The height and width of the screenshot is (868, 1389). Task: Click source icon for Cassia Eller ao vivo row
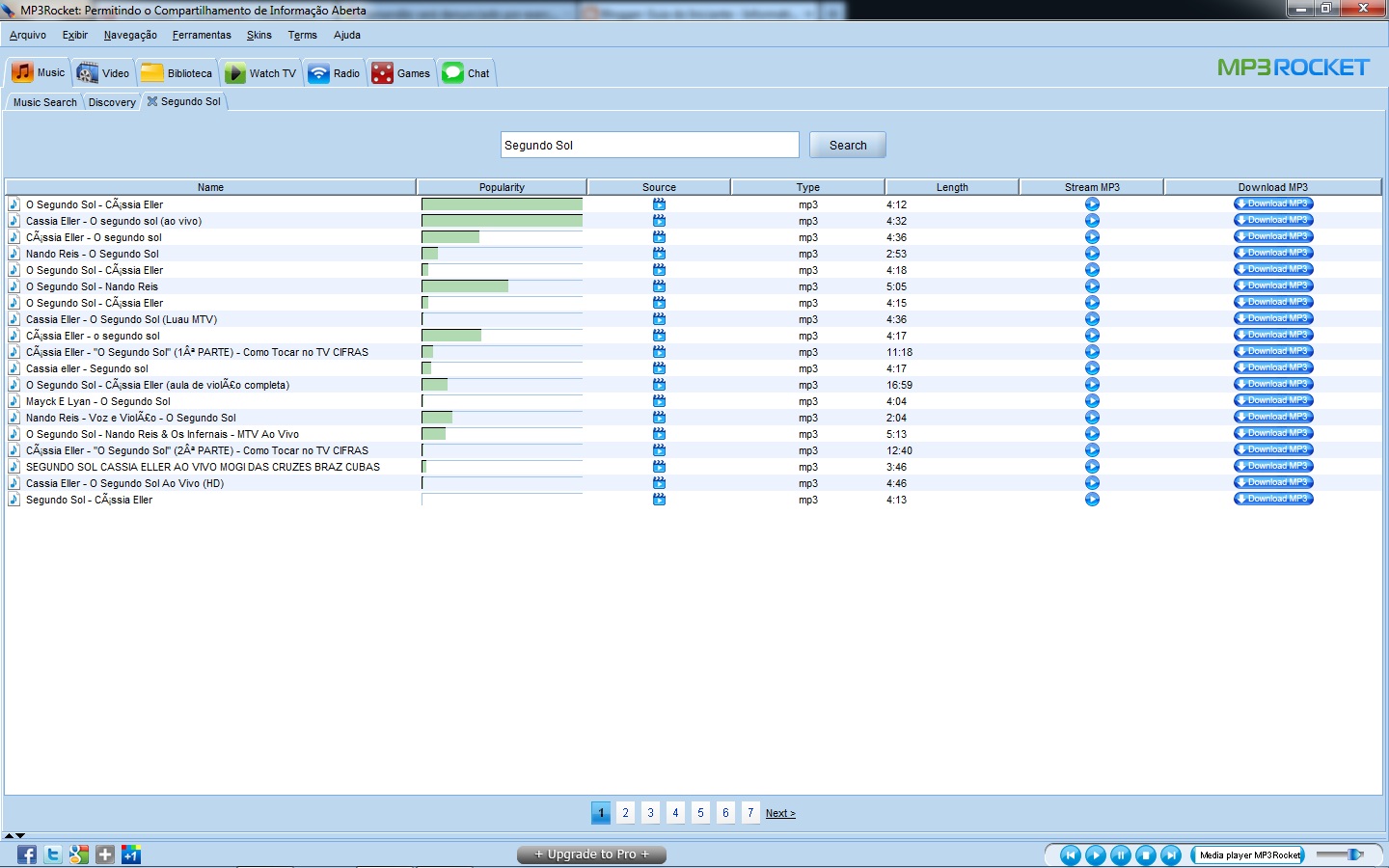(x=659, y=220)
